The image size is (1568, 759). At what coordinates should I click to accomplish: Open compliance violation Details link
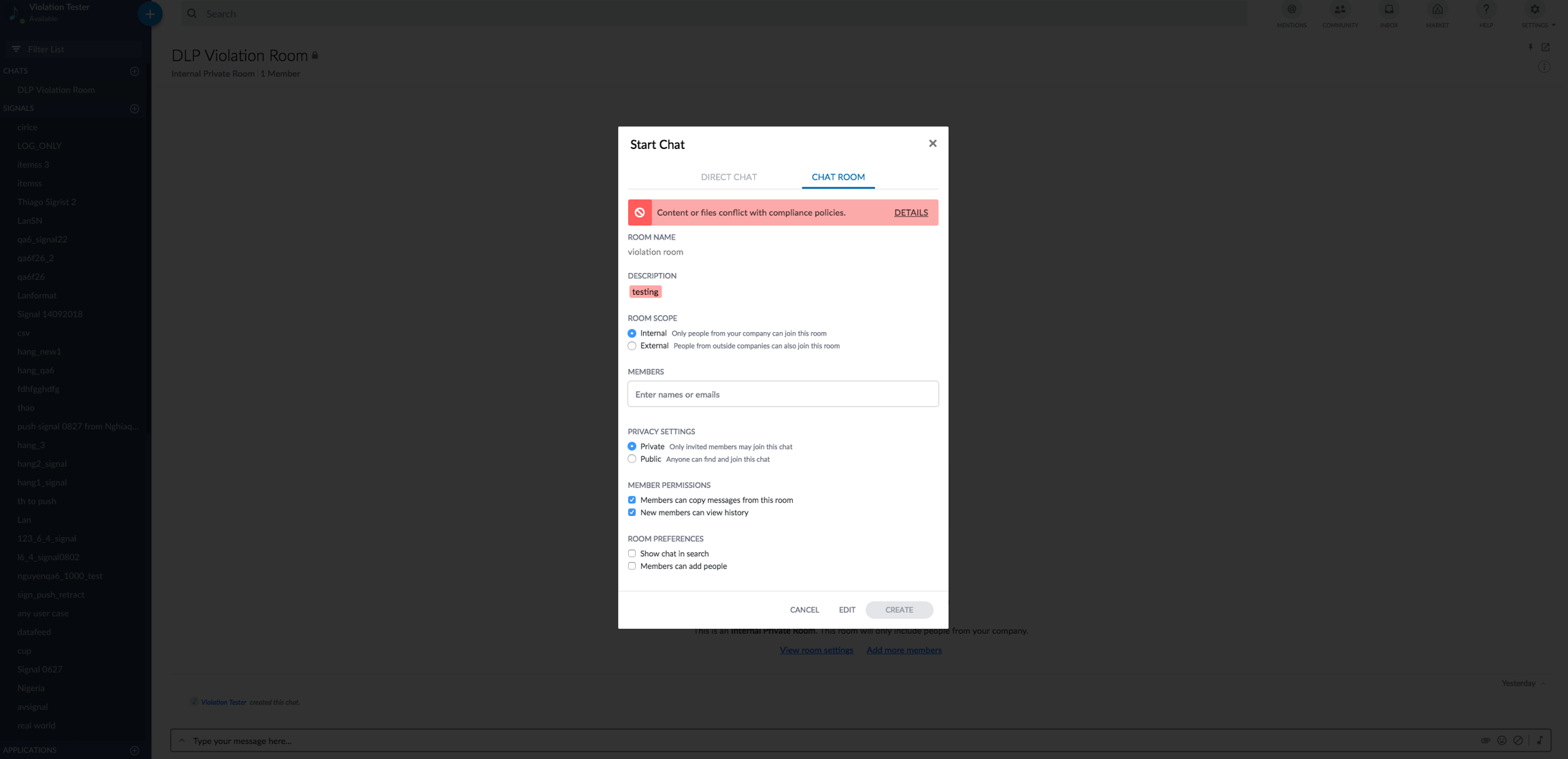[911, 212]
